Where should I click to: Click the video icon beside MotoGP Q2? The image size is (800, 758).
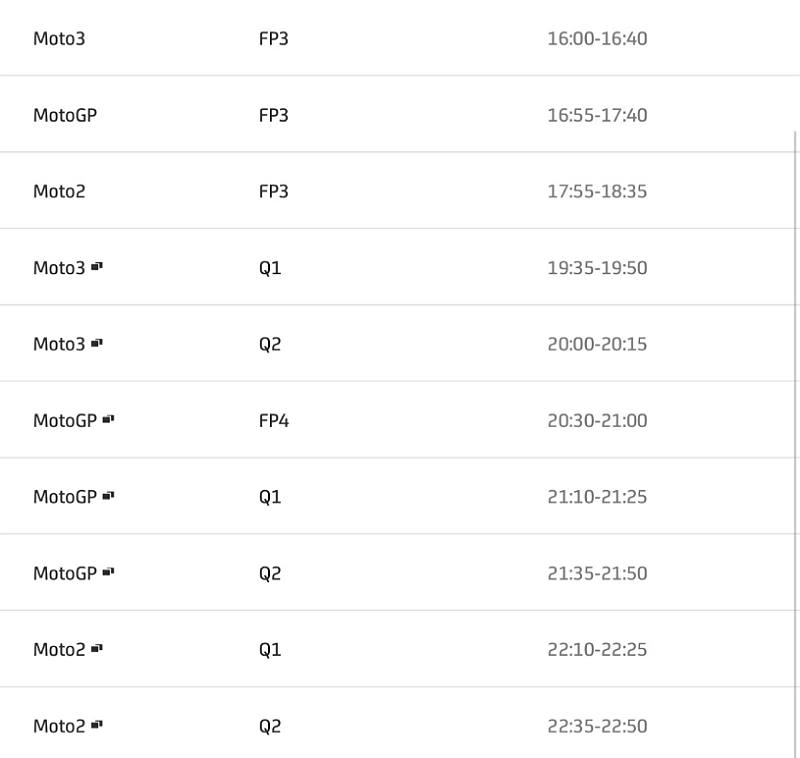point(108,572)
